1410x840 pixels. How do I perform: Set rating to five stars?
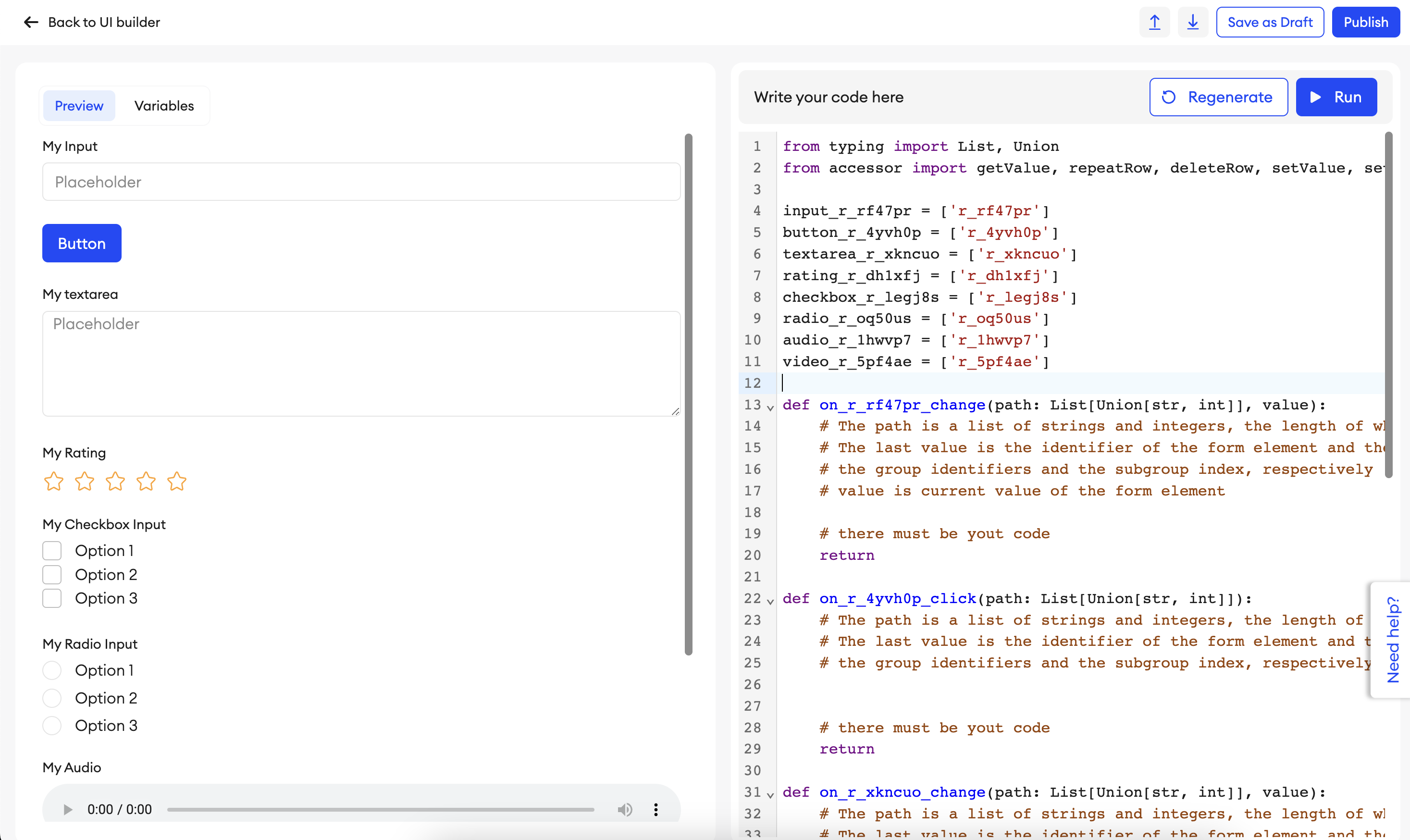coord(176,482)
